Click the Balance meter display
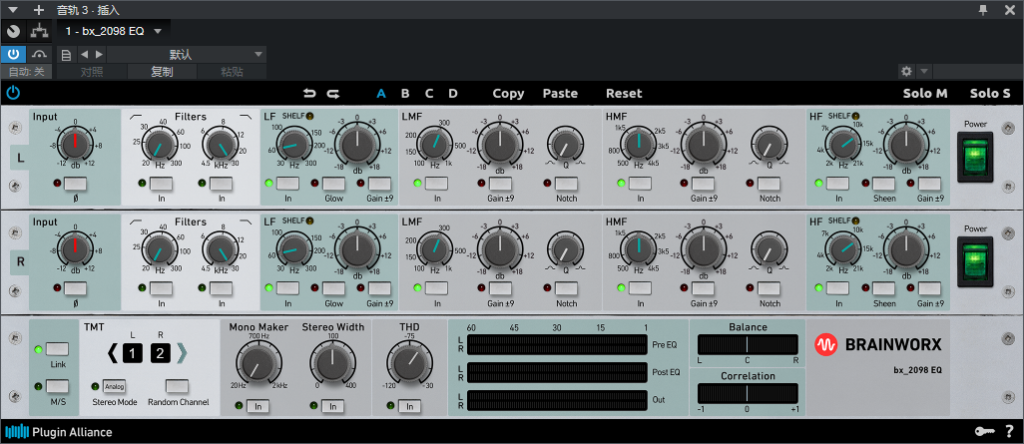The width and height of the screenshot is (1024, 444). [x=748, y=345]
